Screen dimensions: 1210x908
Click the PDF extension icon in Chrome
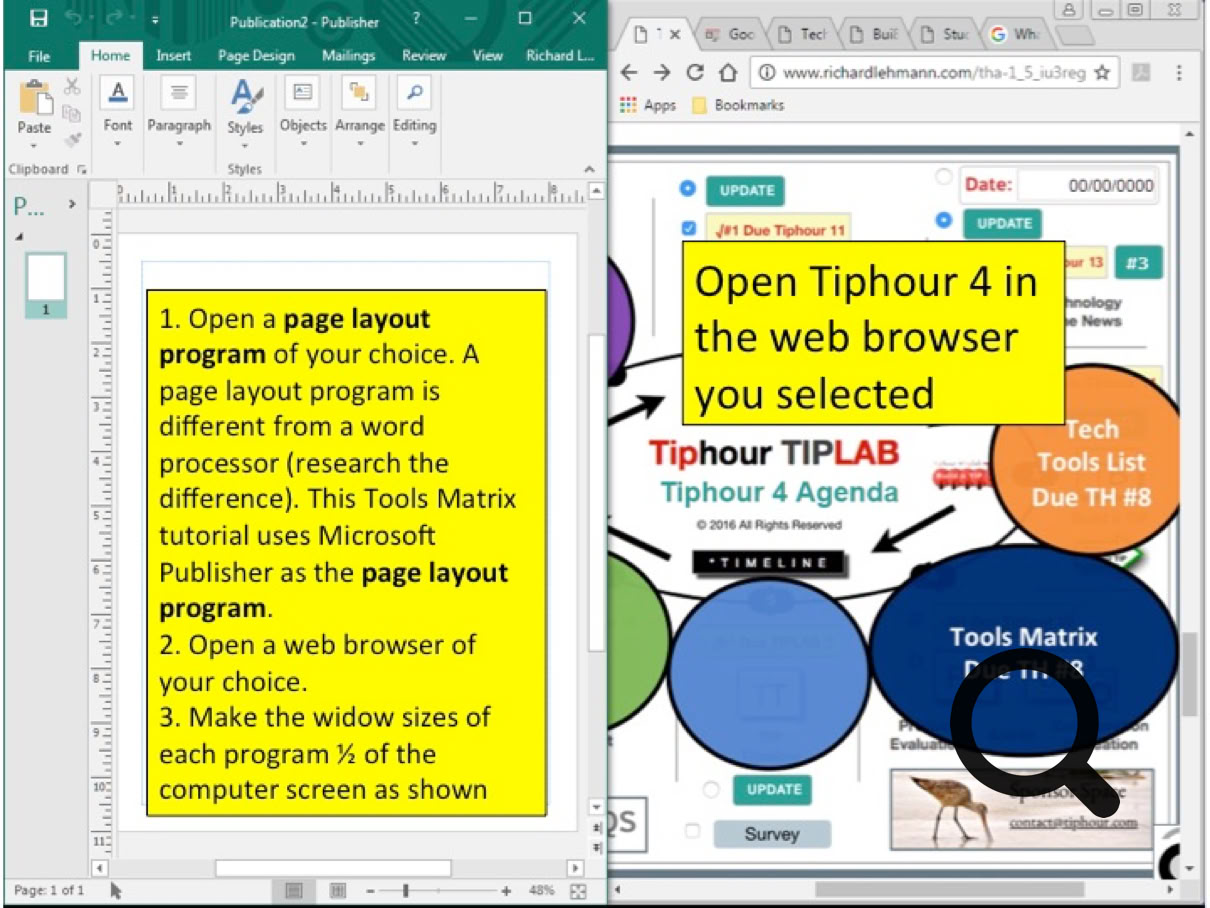pyautogui.click(x=1141, y=73)
